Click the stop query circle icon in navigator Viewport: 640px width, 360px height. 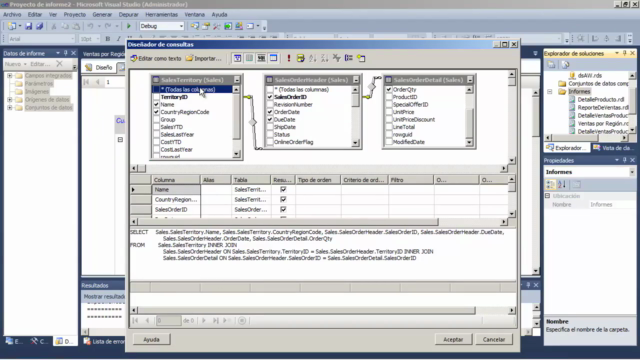click(x=242, y=321)
